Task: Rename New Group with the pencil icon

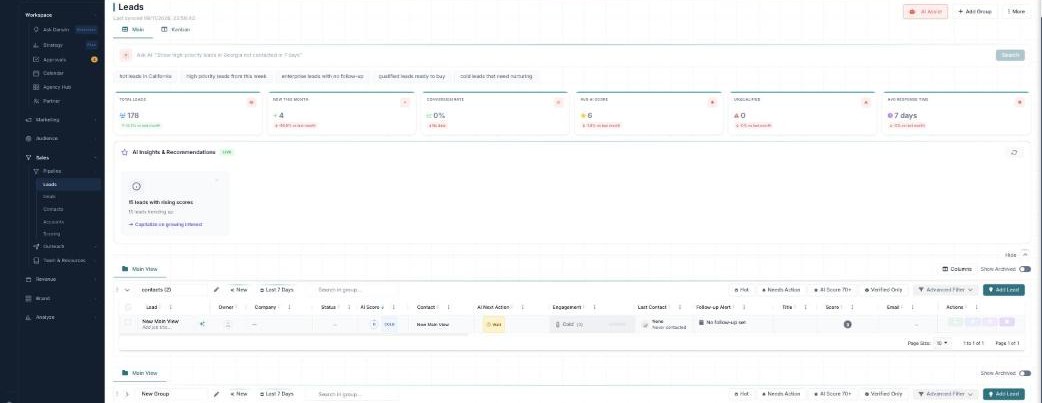Action: tap(216, 394)
